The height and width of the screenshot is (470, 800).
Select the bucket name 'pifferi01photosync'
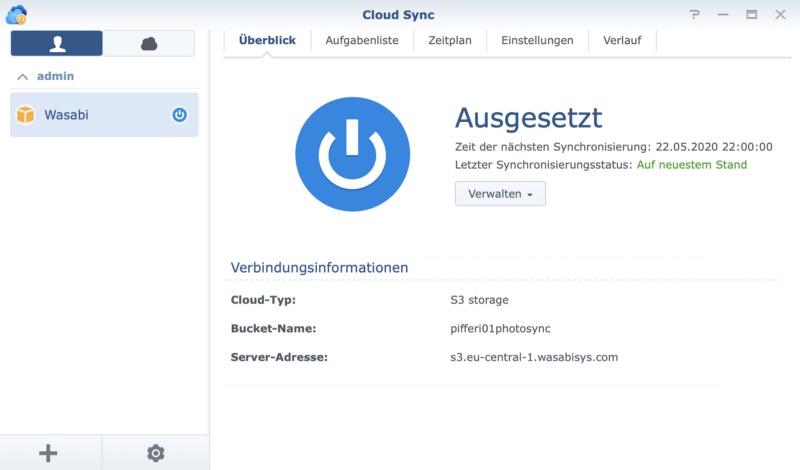click(501, 329)
